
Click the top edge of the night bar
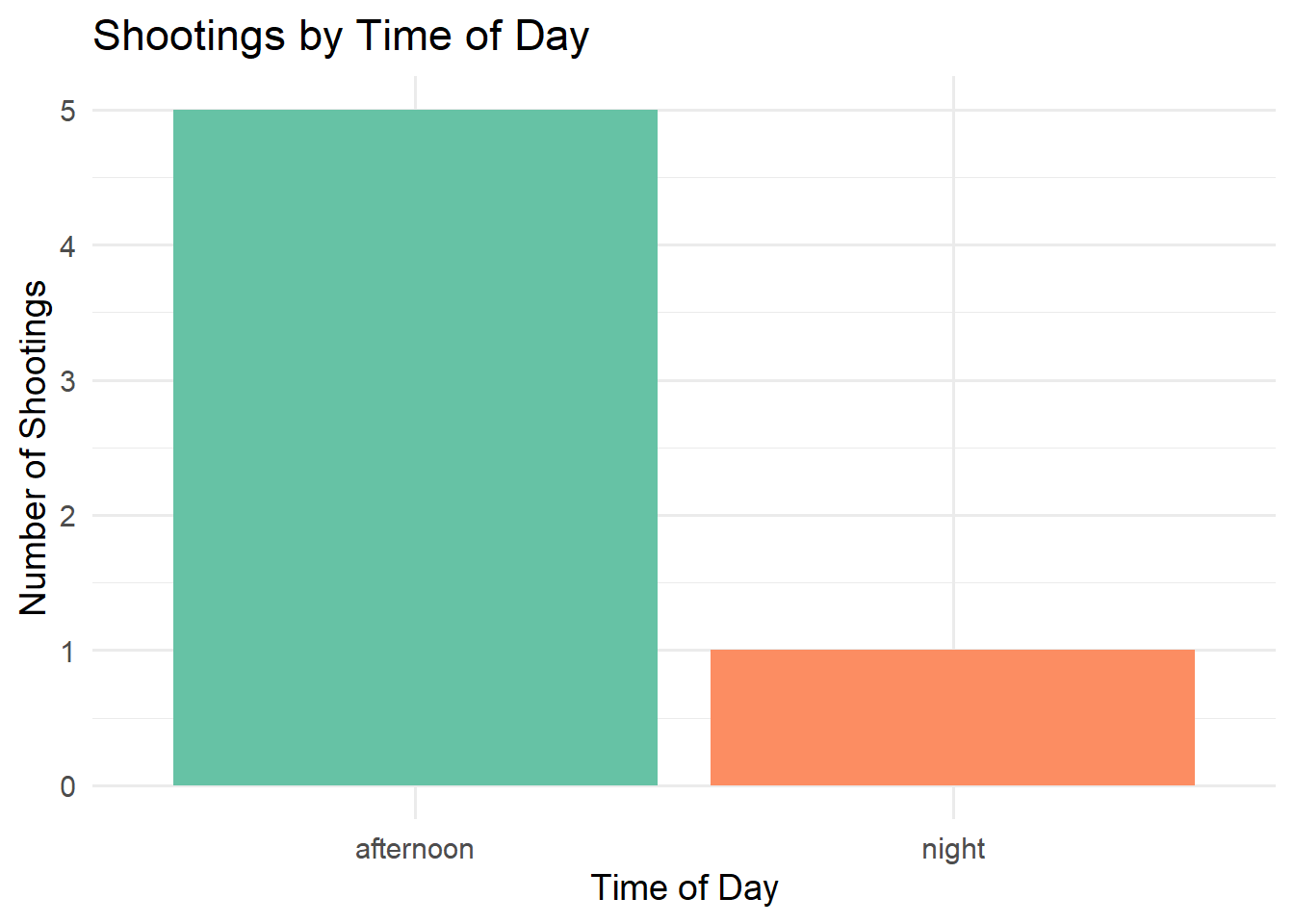[952, 651]
